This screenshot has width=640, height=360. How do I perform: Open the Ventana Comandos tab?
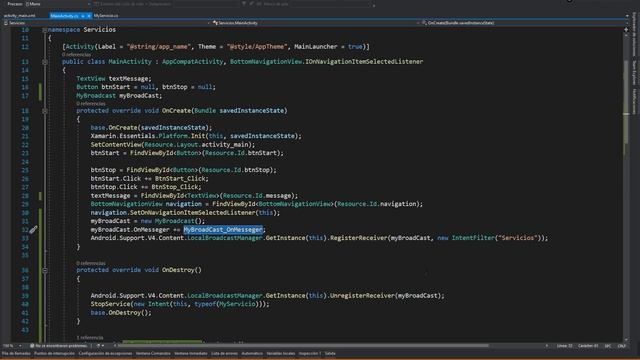coord(153,353)
